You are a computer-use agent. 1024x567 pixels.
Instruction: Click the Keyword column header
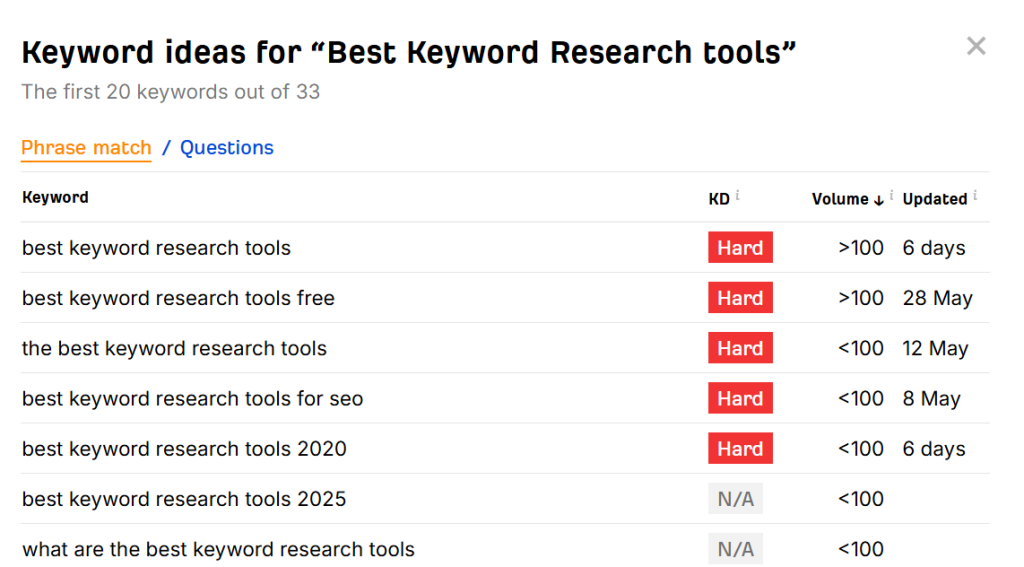pos(55,197)
